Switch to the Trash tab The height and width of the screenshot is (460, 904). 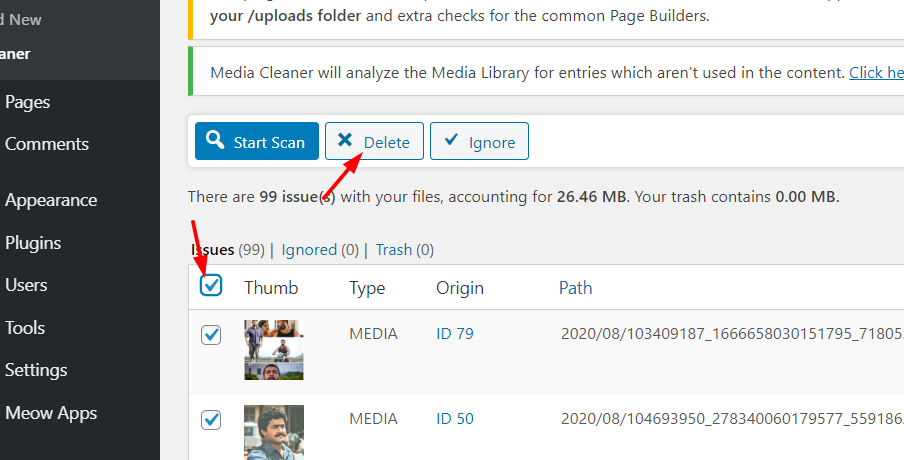pos(394,250)
